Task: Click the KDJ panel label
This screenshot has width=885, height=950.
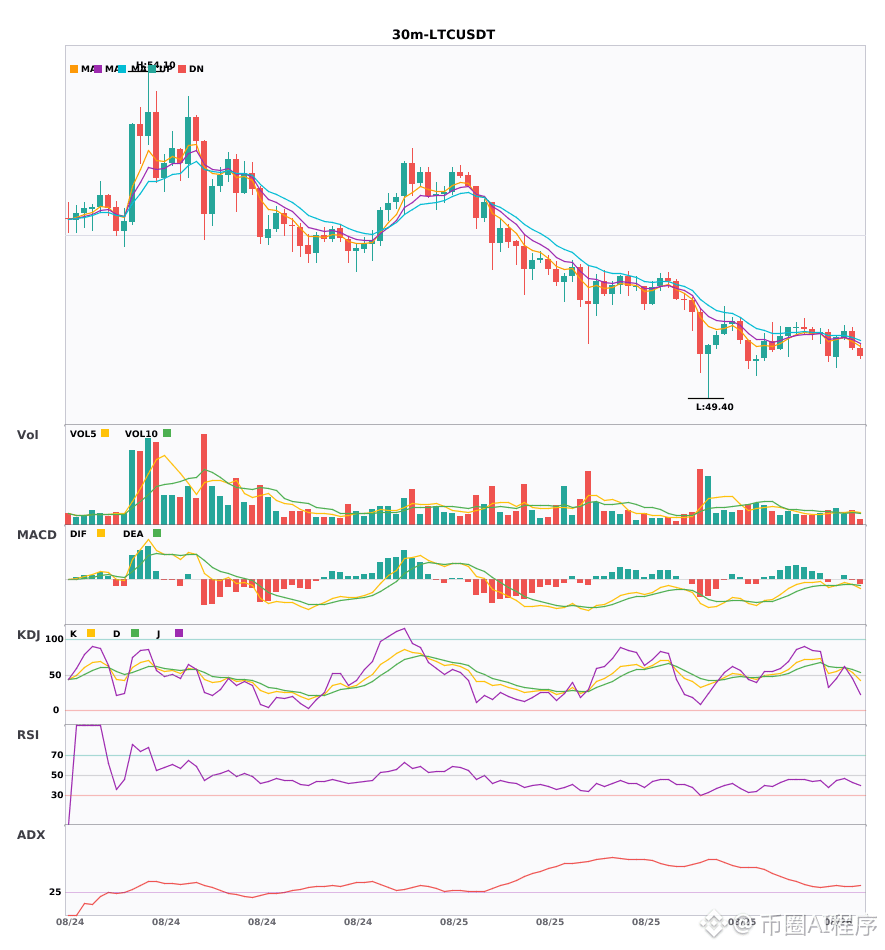Action: (x=28, y=635)
